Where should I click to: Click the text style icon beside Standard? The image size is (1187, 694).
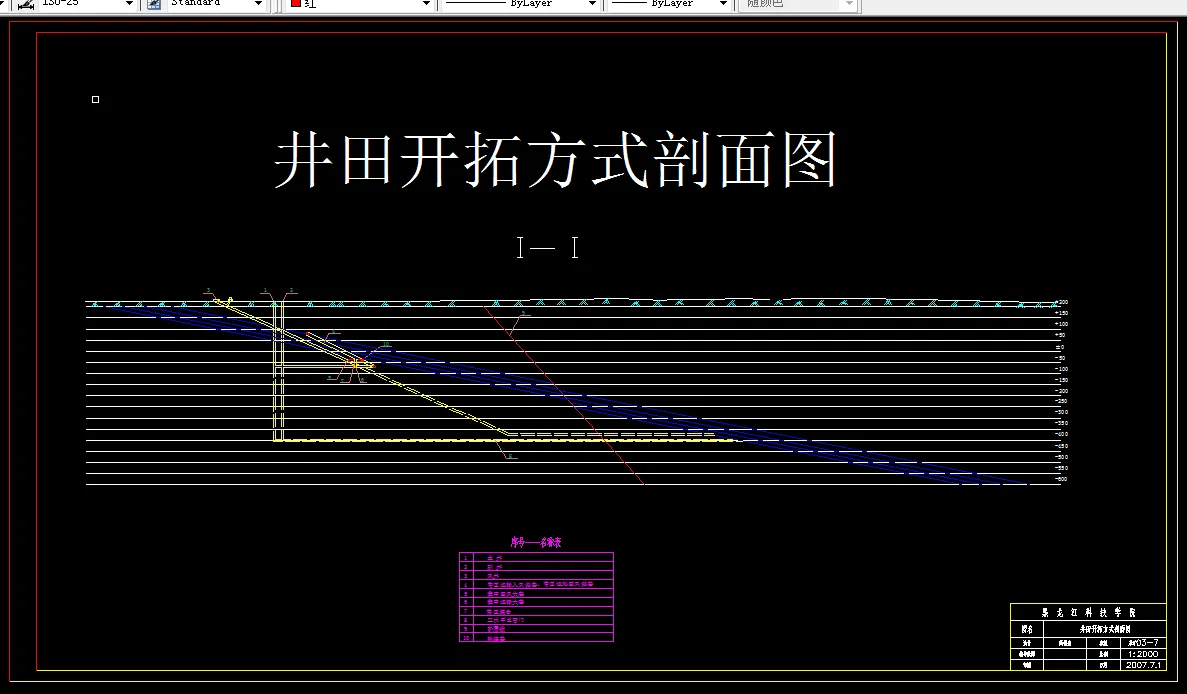click(152, 4)
